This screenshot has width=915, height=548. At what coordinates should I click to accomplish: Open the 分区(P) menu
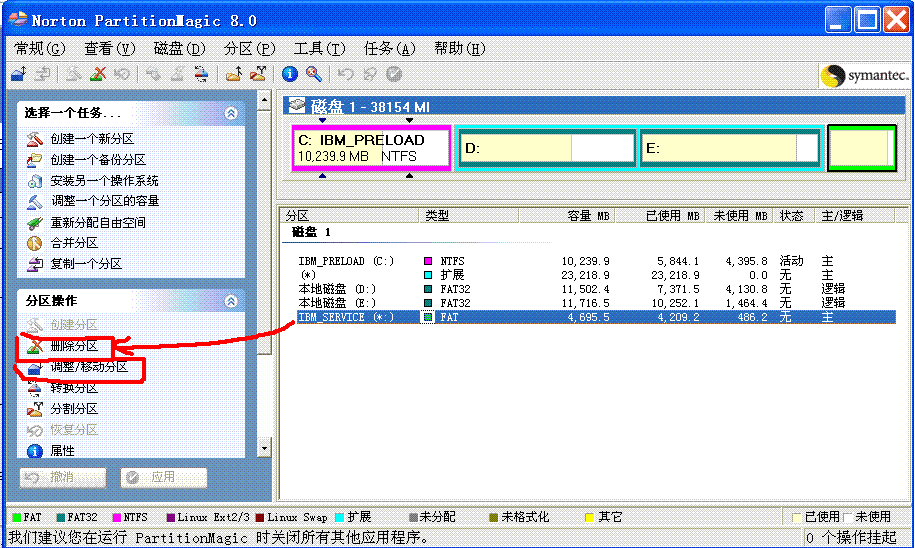click(x=249, y=48)
